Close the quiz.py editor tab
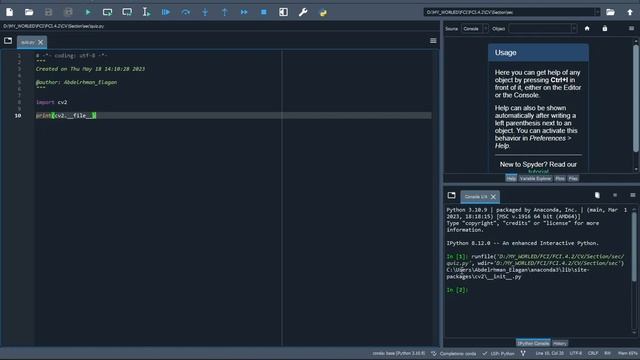The width and height of the screenshot is (640, 360). click(x=40, y=42)
